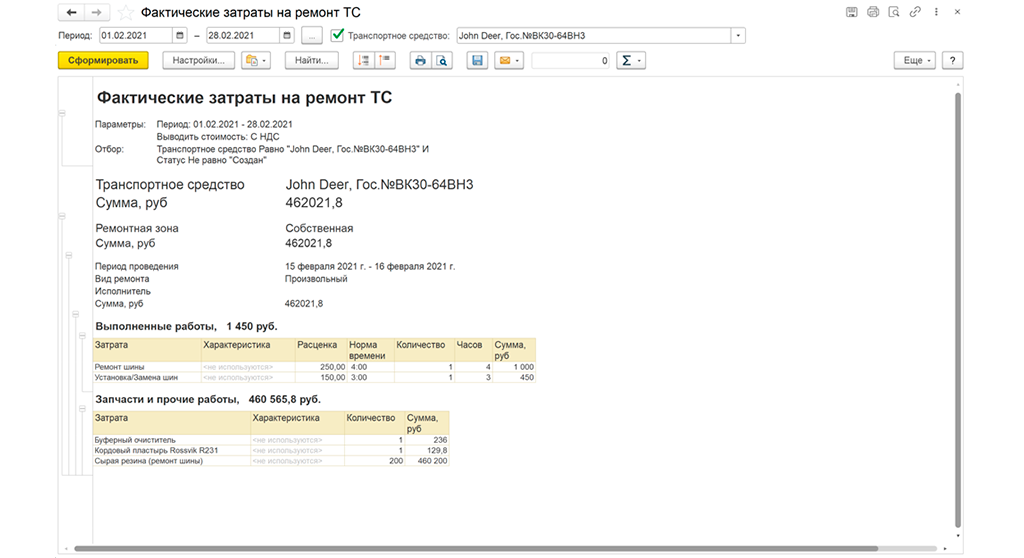Select the John Deer, Гос.№ВК30-64ВН3 report cell
The image size is (1024, 558).
[379, 185]
